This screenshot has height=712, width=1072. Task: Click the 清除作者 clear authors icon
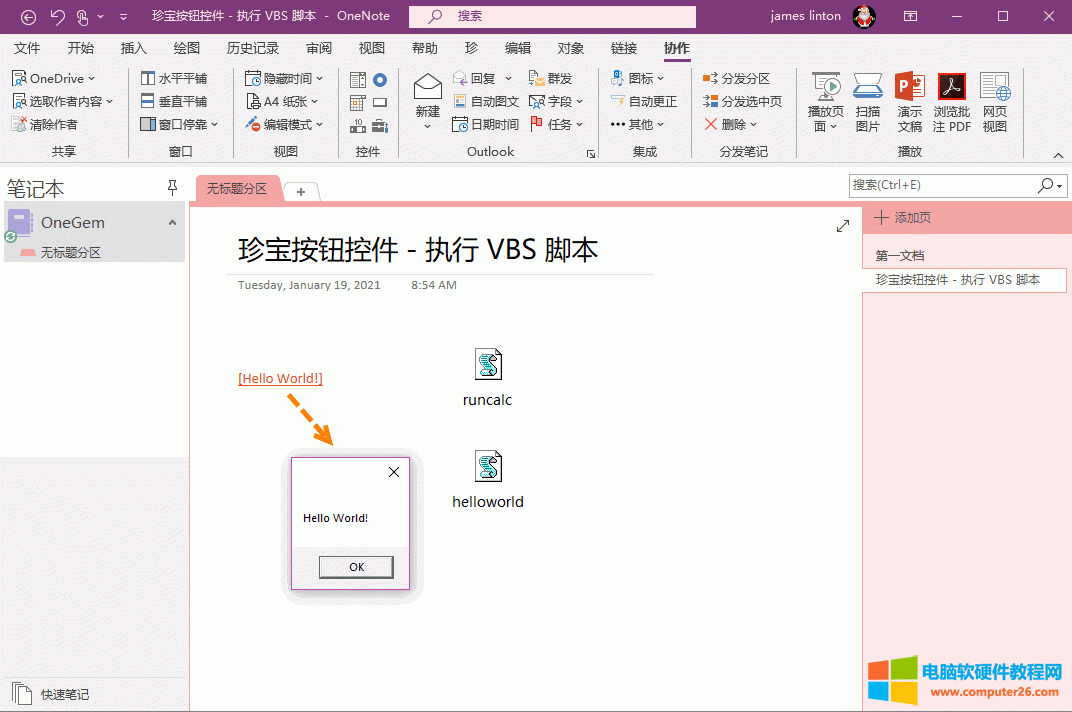click(x=19, y=124)
